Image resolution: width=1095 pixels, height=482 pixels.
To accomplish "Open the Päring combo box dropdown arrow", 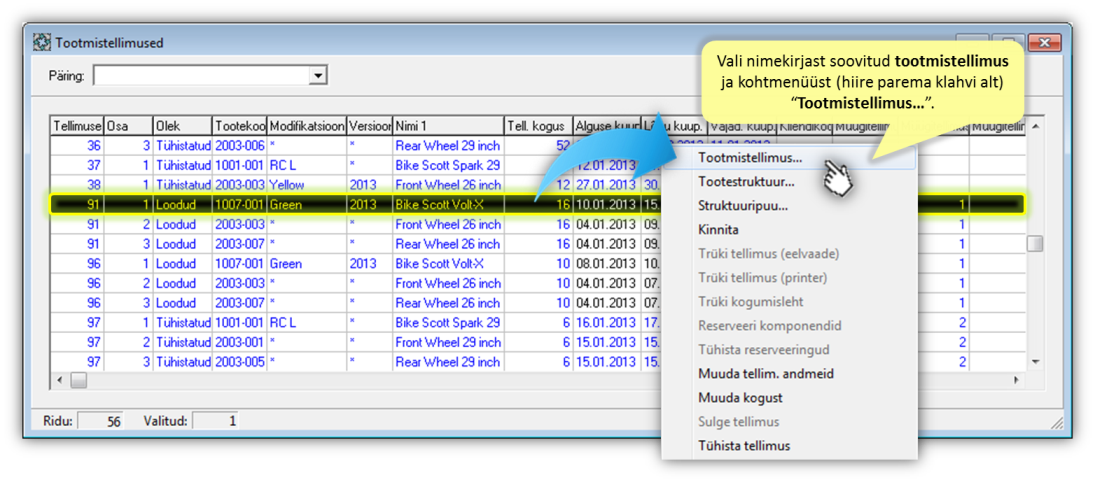I will [318, 75].
